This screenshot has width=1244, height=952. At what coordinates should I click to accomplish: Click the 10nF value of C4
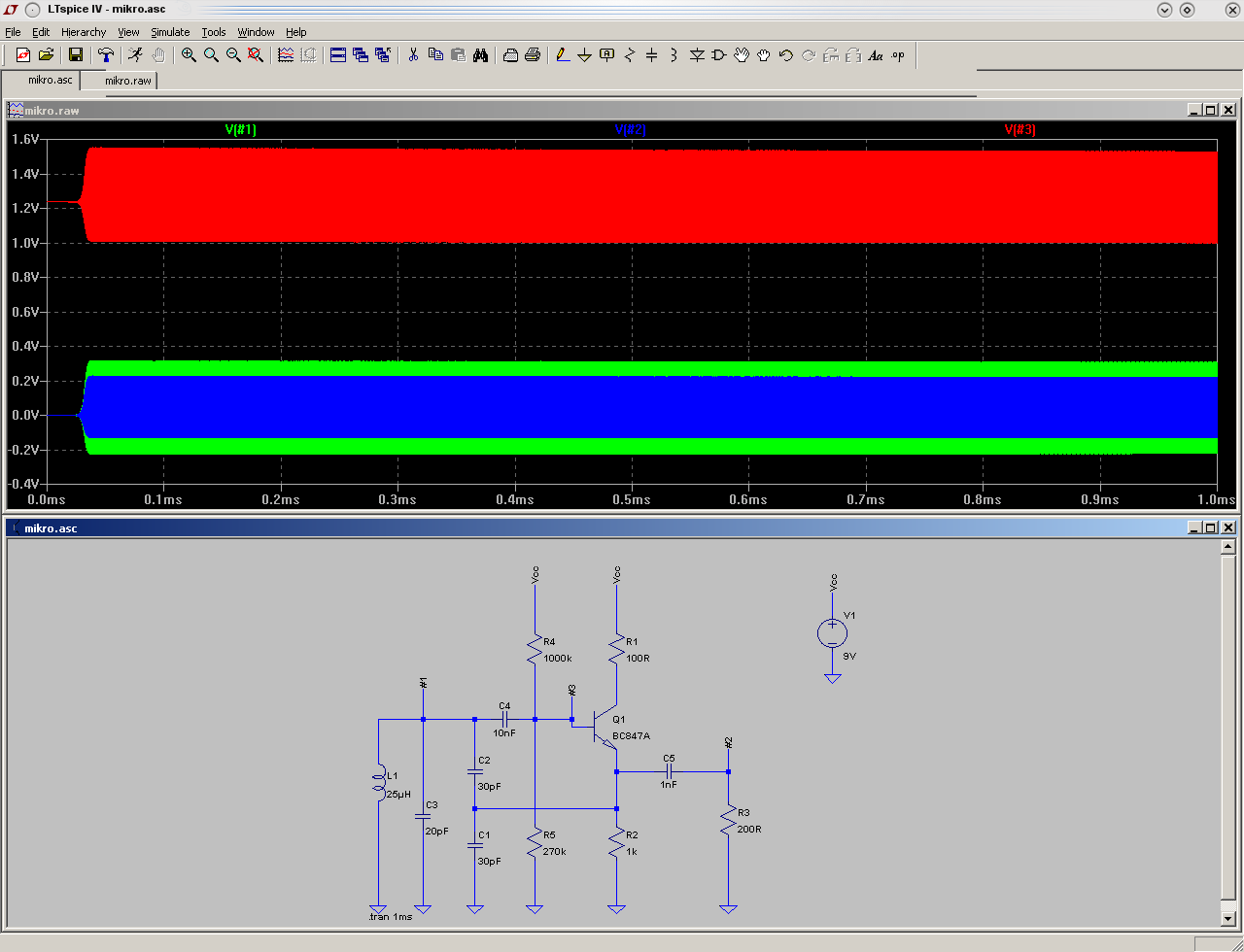click(504, 733)
